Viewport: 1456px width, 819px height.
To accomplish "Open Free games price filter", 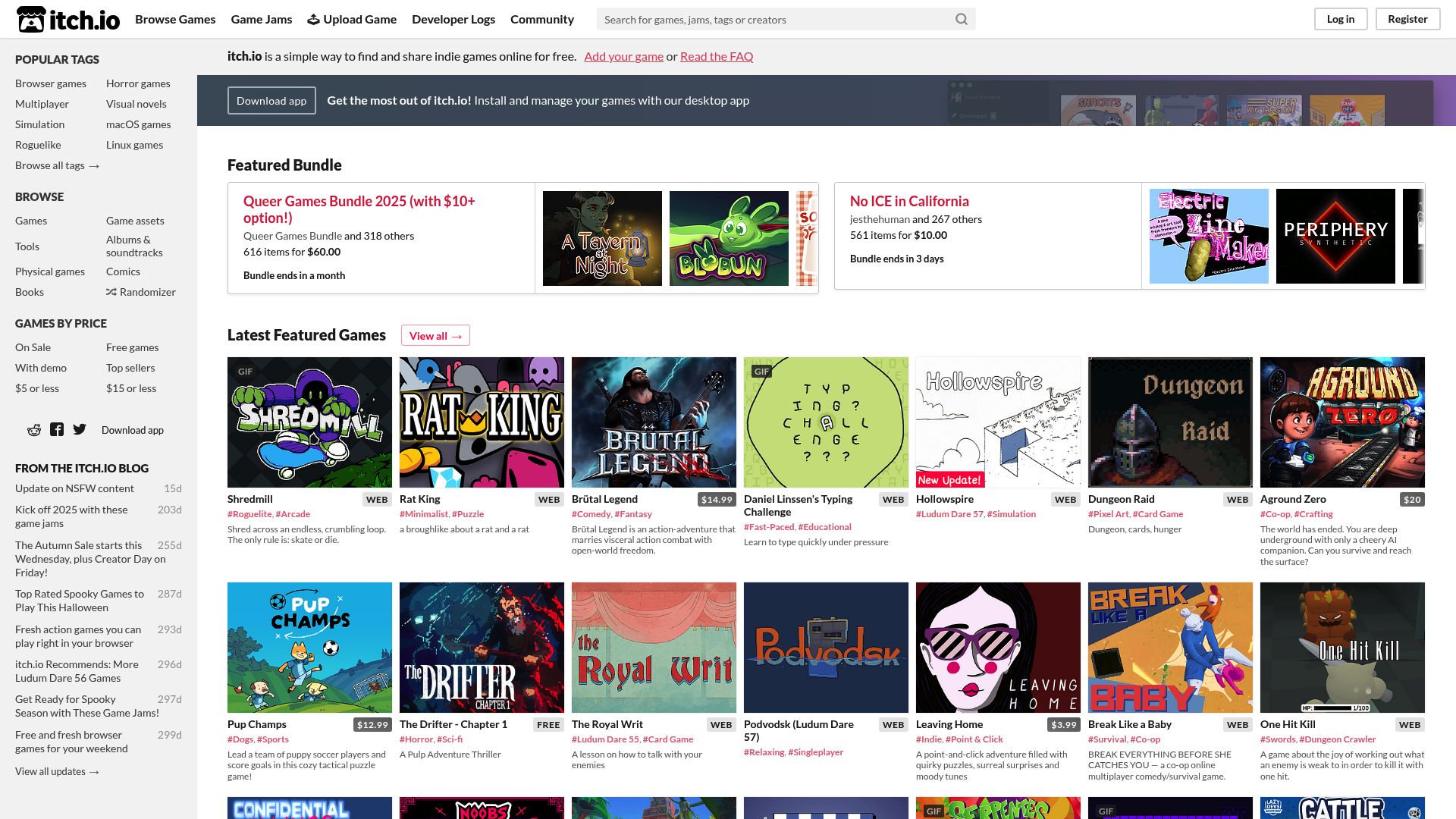I will tap(133, 347).
